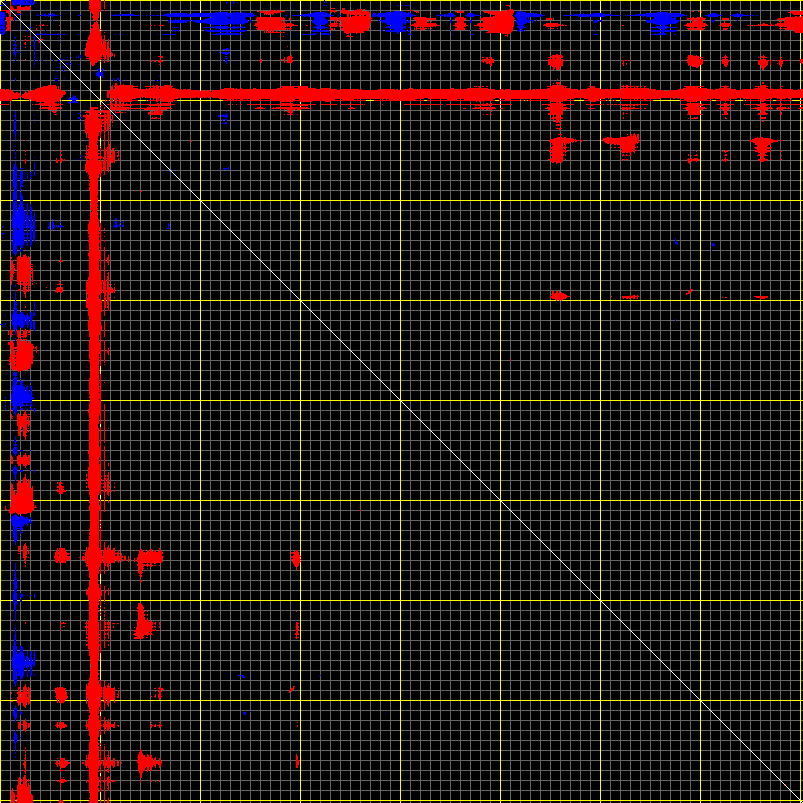The width and height of the screenshot is (803, 803).
Task: Click the white diagonal line at the plot center
Action: [401, 401]
